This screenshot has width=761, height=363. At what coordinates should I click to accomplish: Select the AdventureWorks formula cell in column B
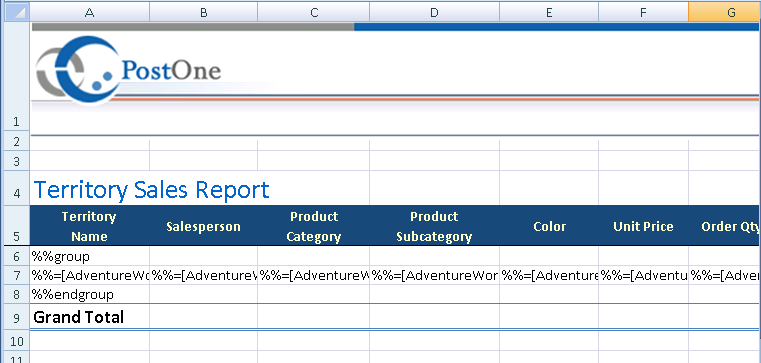203,275
